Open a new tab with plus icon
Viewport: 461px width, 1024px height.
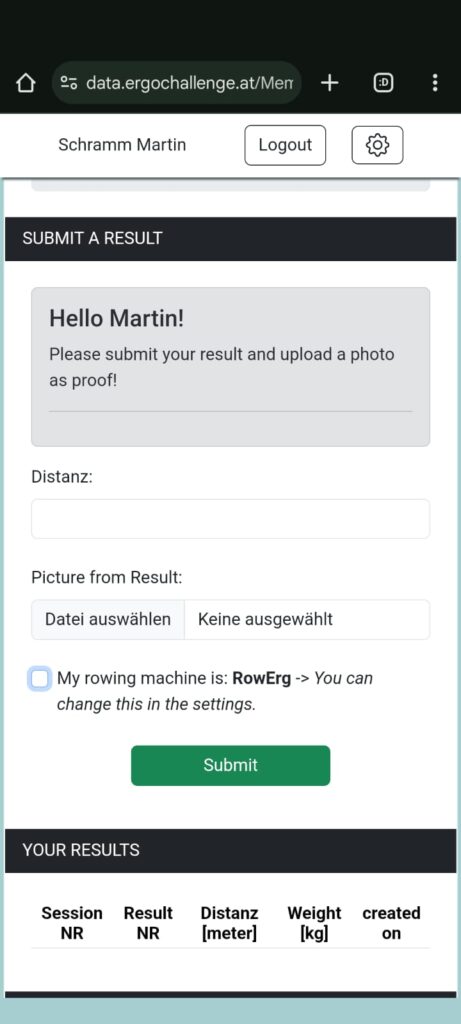pos(330,83)
